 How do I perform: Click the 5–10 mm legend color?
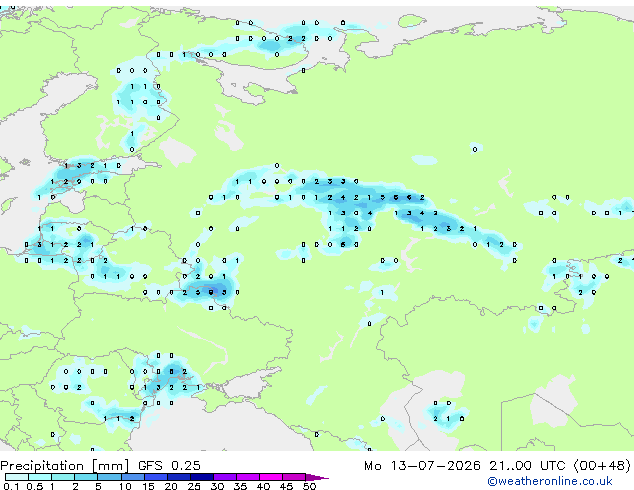[x=109, y=477]
